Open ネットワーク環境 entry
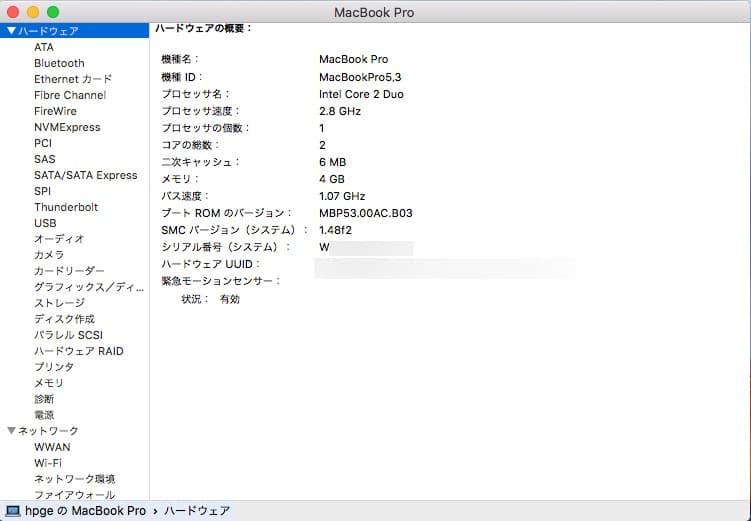This screenshot has width=751, height=521. pos(75,479)
